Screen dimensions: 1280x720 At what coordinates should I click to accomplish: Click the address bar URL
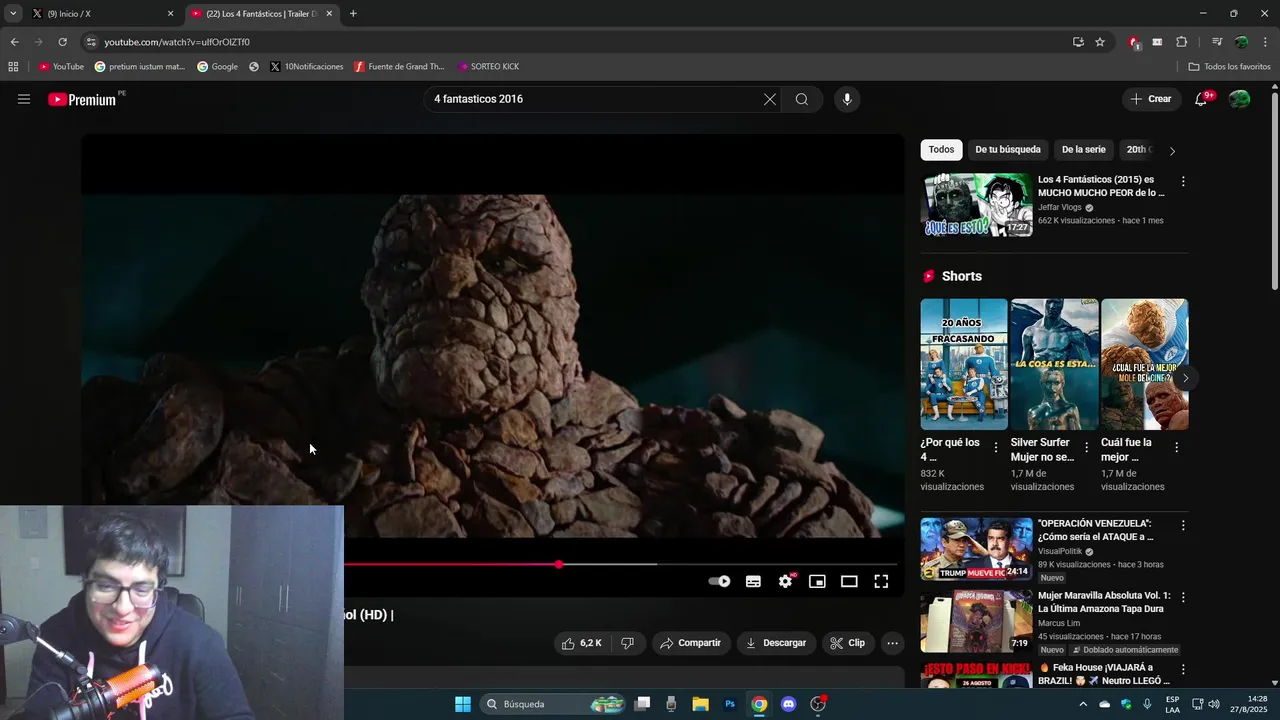pyautogui.click(x=177, y=42)
